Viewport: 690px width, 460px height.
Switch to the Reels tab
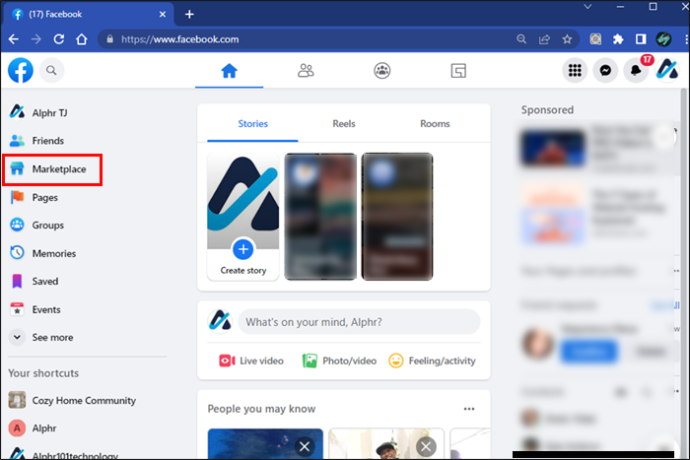click(x=344, y=124)
